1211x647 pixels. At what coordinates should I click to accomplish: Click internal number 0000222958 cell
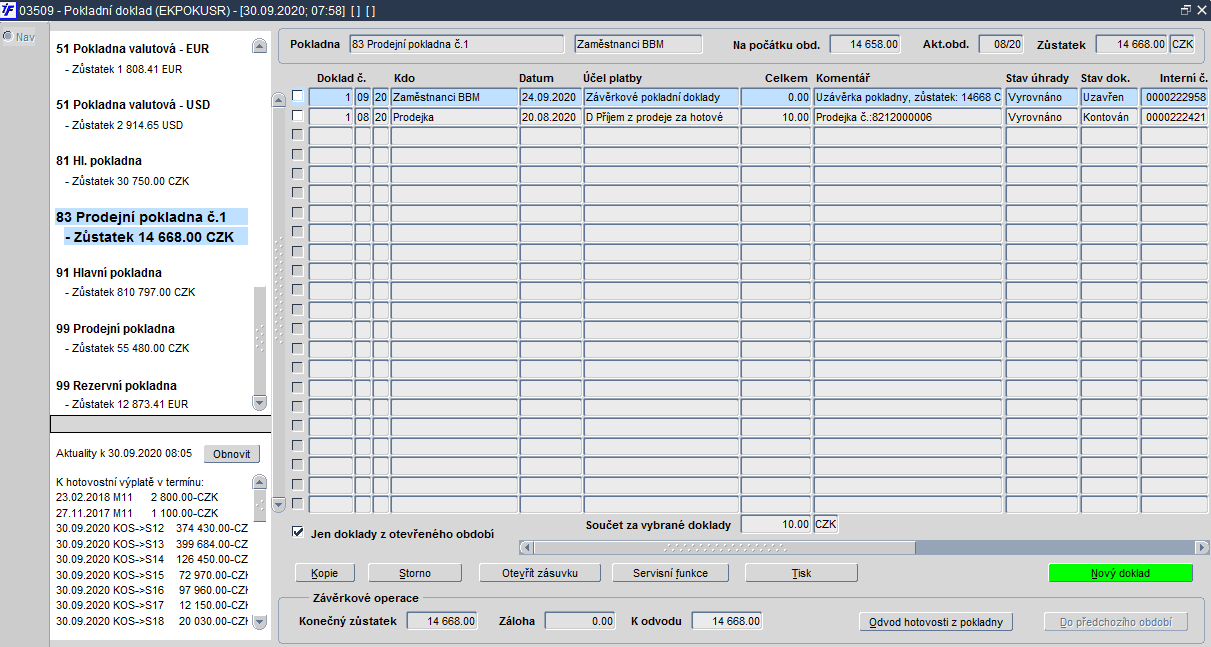click(x=1176, y=97)
